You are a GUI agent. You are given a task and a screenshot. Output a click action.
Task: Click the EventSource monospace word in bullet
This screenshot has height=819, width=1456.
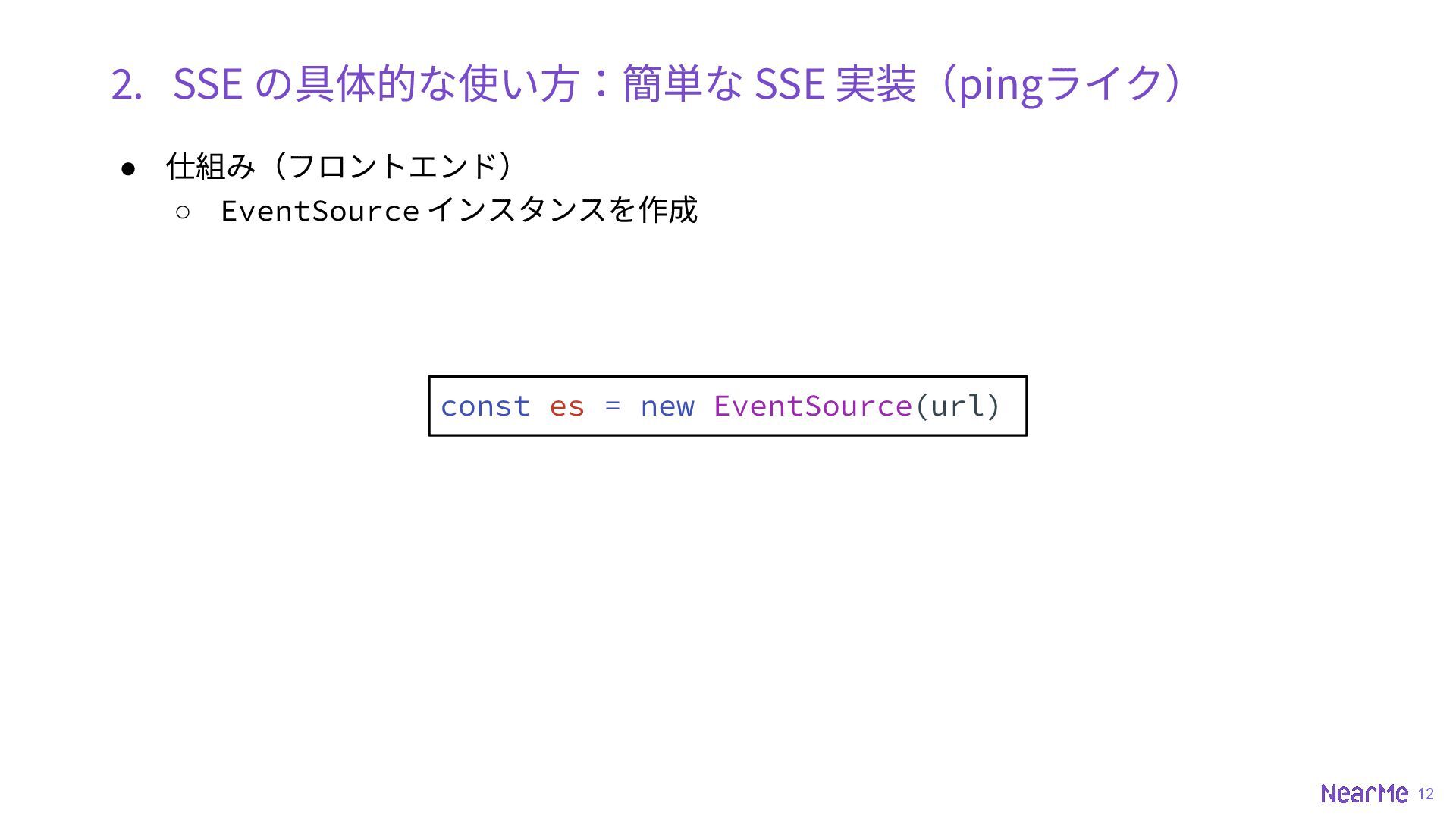point(320,211)
